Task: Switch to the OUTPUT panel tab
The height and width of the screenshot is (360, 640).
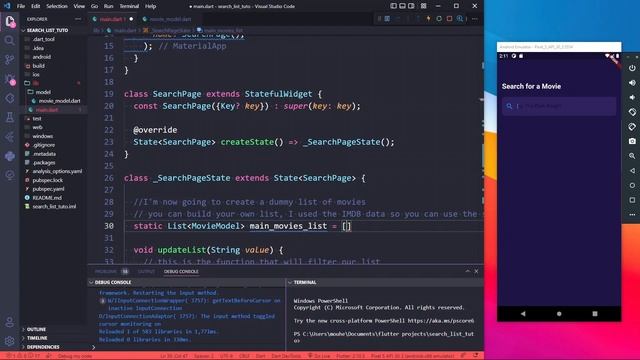Action: [146, 271]
